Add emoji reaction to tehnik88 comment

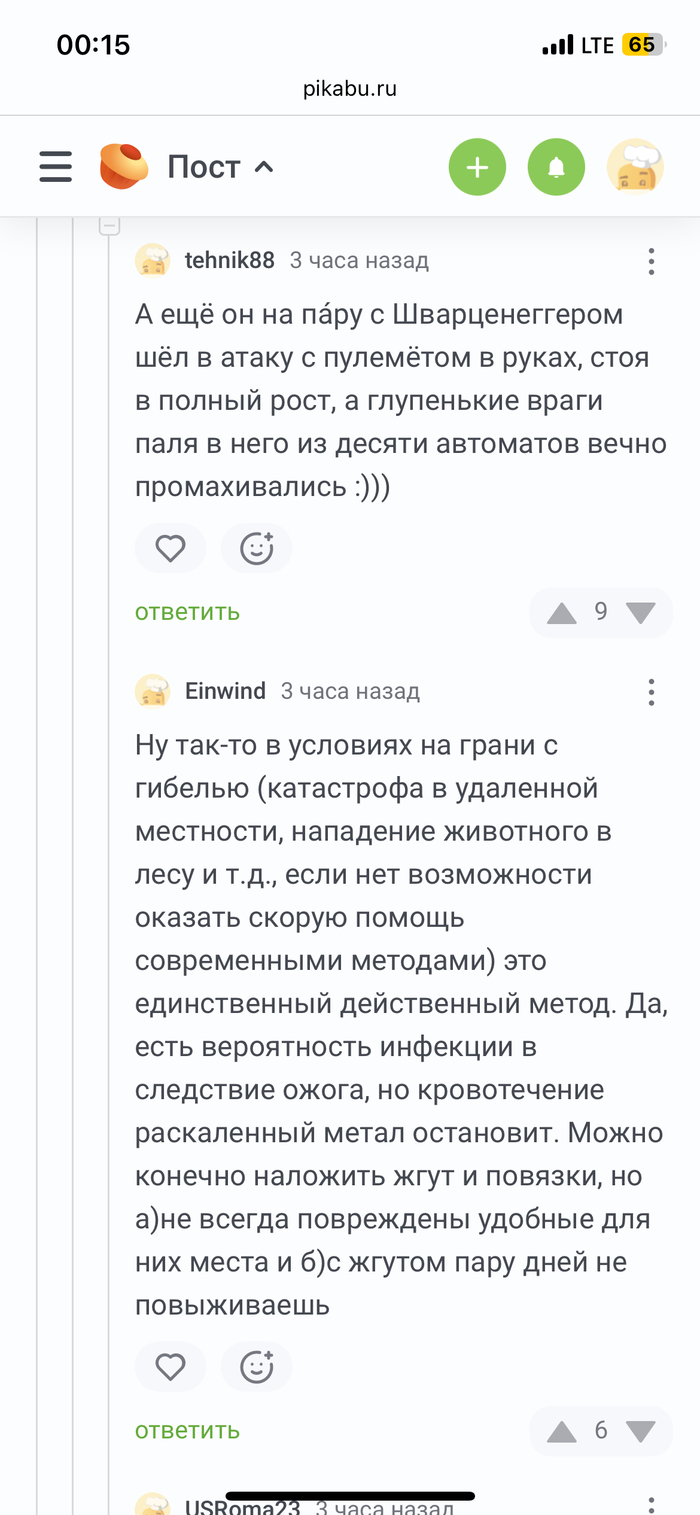(x=257, y=548)
